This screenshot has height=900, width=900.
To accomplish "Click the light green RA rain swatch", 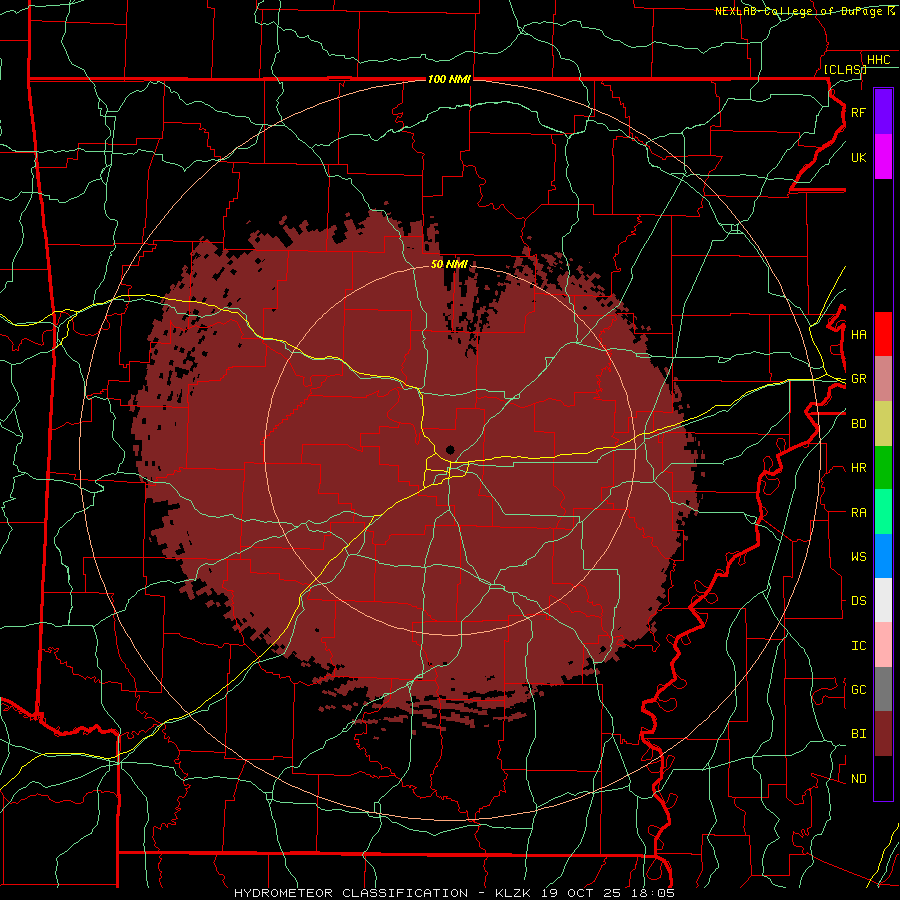I will click(883, 512).
